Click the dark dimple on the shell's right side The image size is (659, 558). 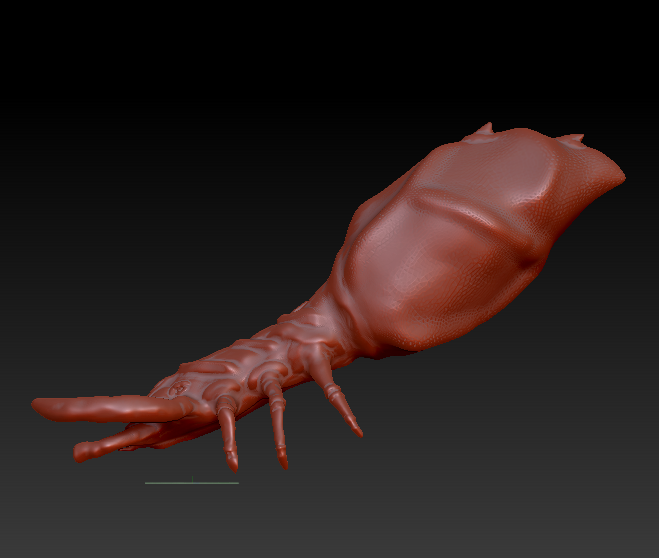(x=528, y=263)
